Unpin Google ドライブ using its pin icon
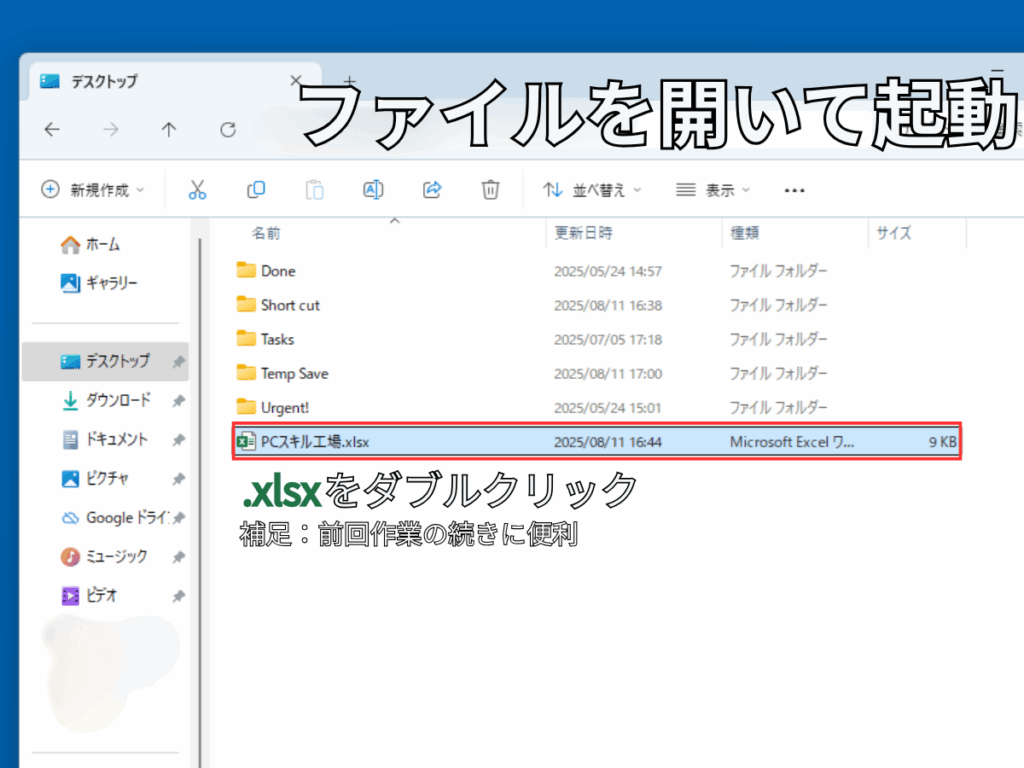Viewport: 1024px width, 768px height. point(178,518)
